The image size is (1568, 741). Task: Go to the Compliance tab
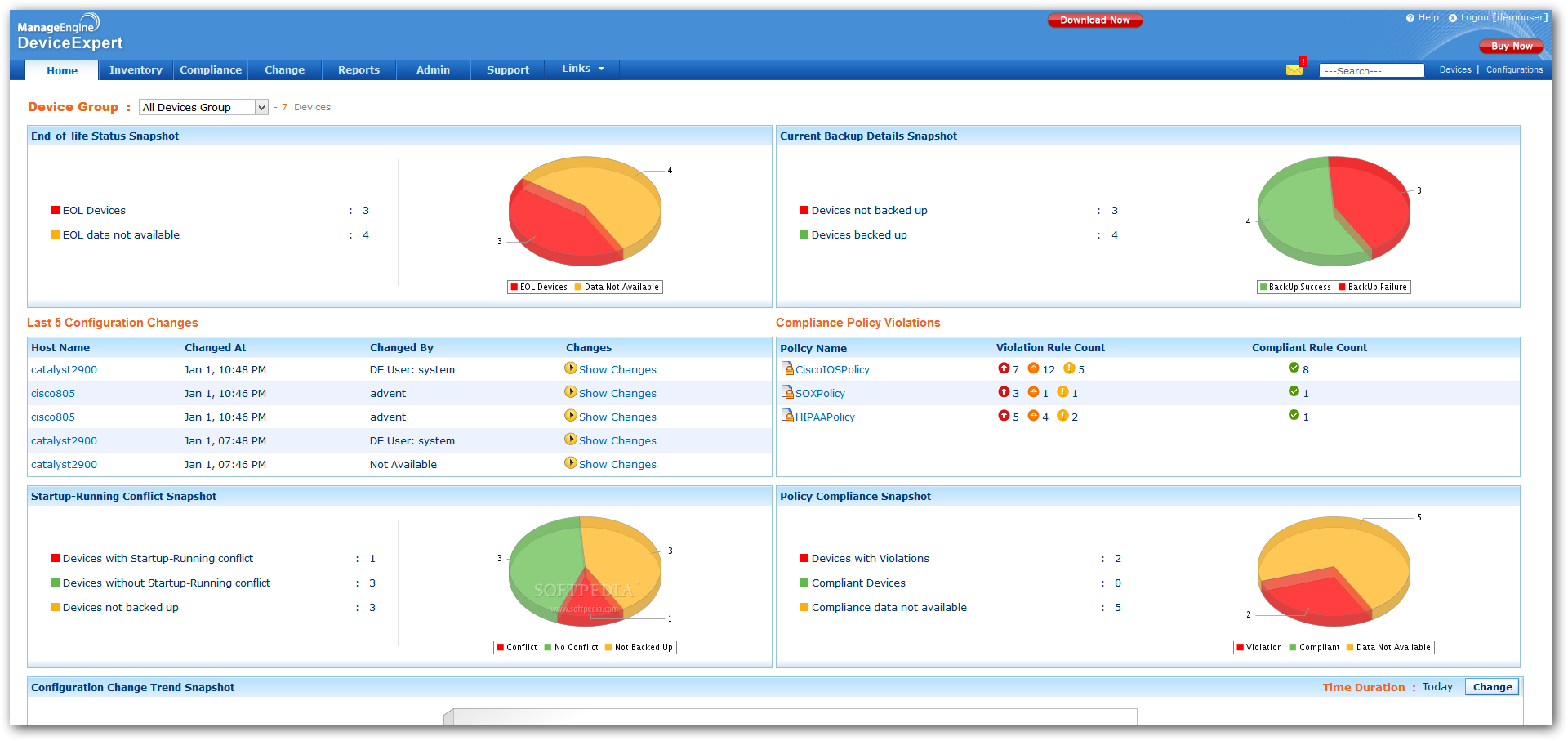(211, 70)
